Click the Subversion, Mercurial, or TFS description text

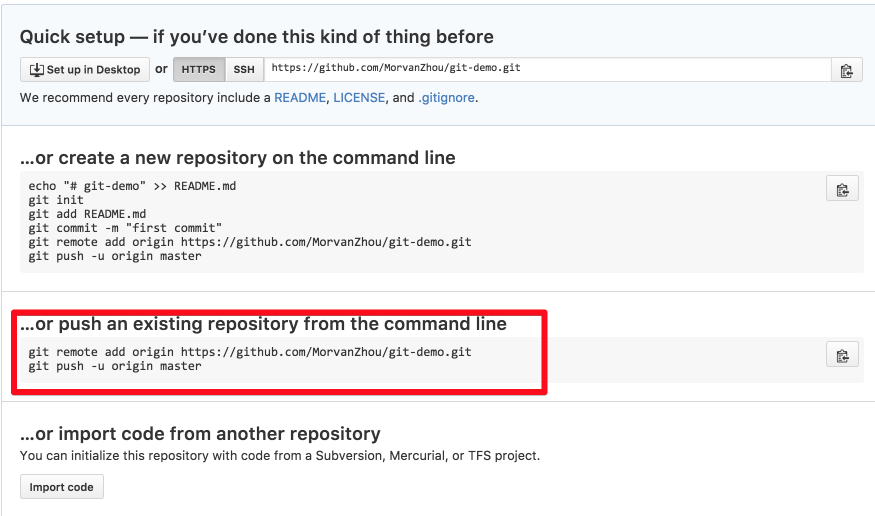tap(280, 456)
